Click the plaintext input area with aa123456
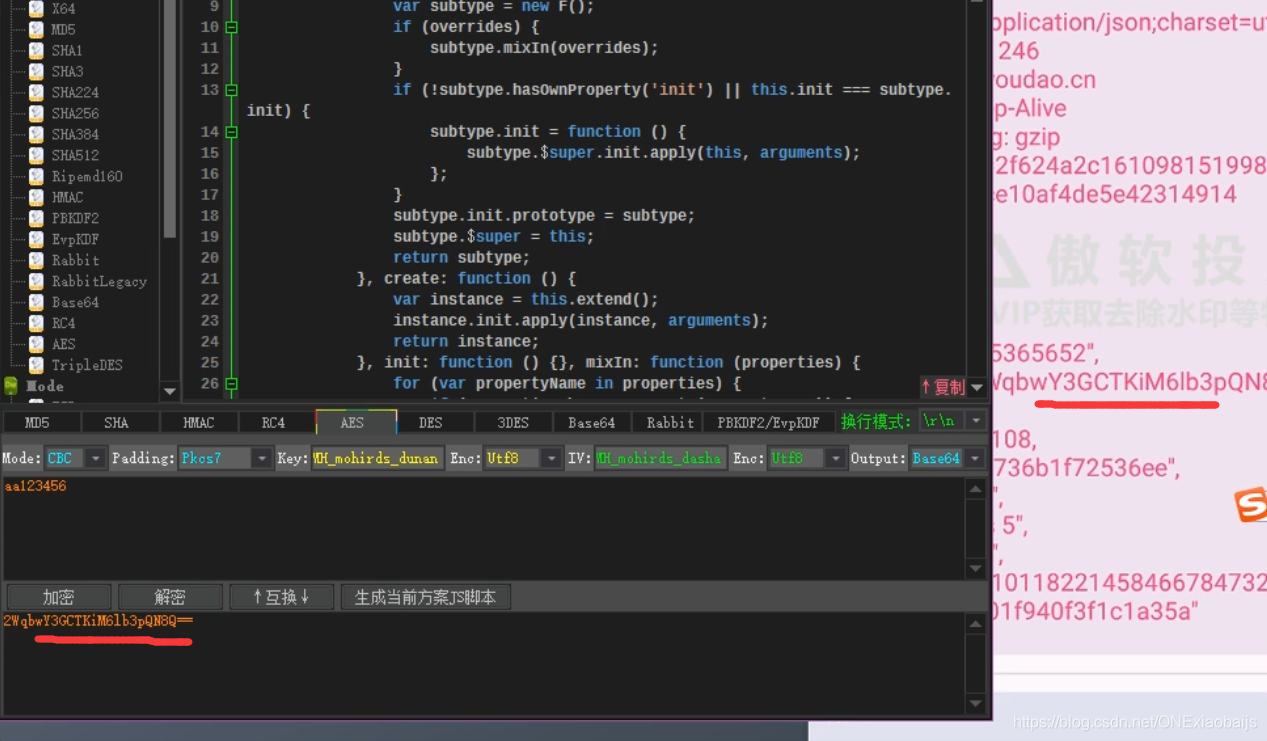The image size is (1267, 741). coord(484,528)
